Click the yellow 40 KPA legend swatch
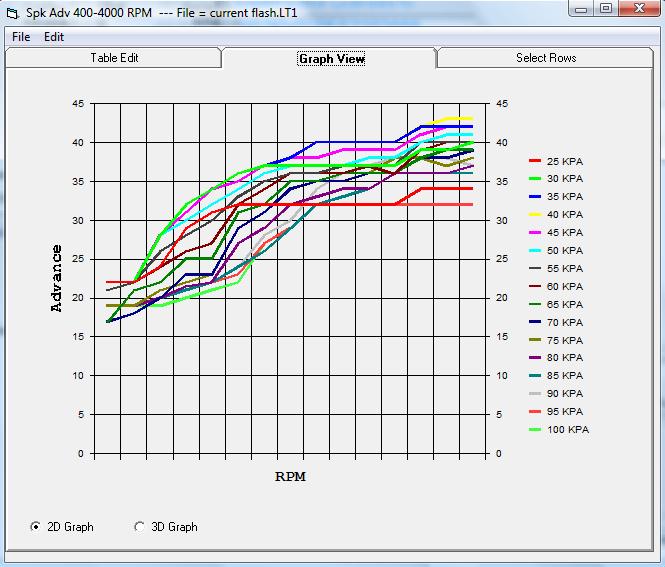Image resolution: width=665 pixels, height=567 pixels. point(534,214)
